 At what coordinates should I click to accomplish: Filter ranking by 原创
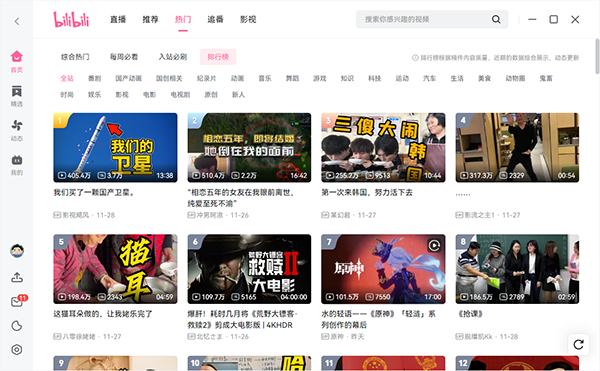pos(211,94)
